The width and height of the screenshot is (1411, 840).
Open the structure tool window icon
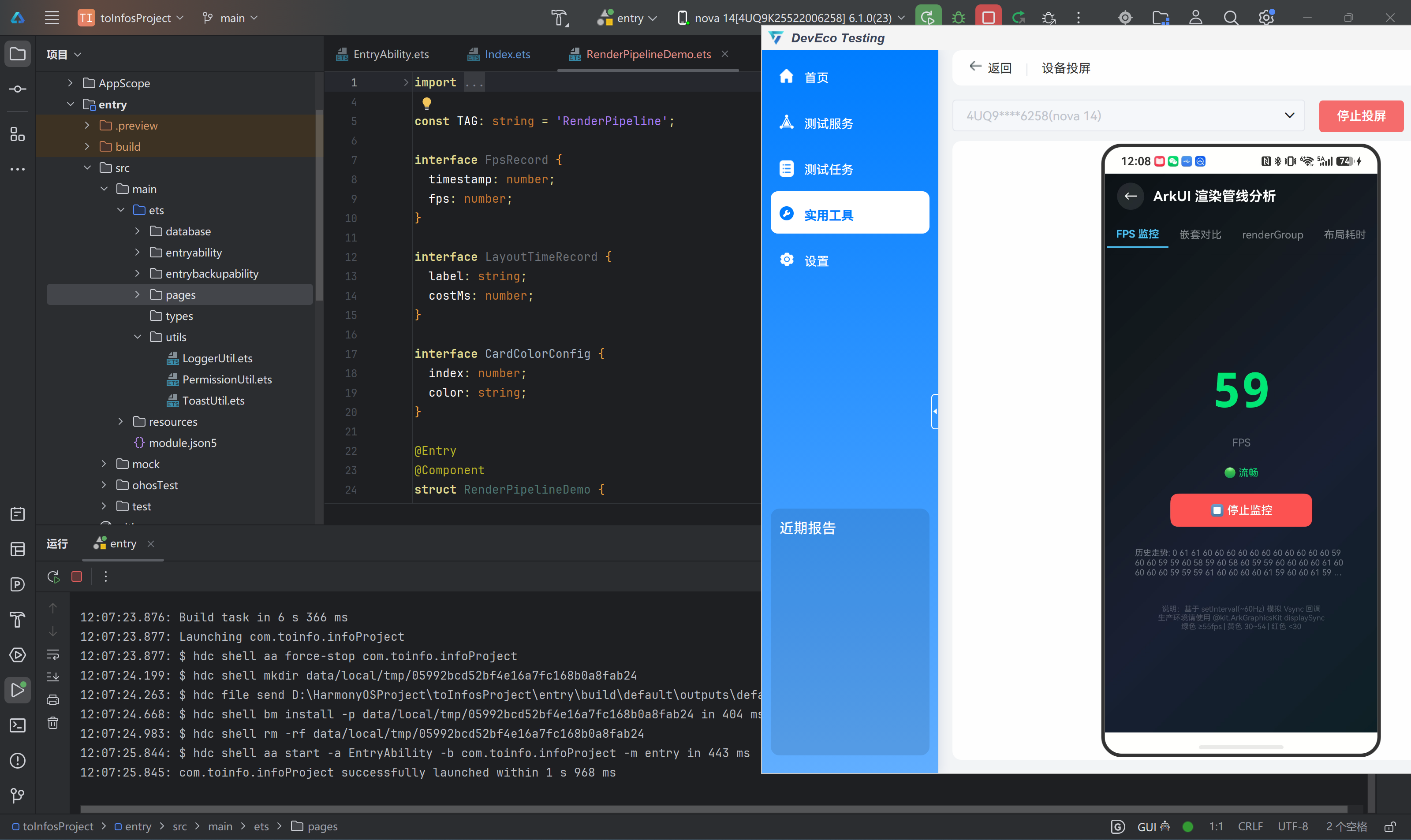point(18,134)
